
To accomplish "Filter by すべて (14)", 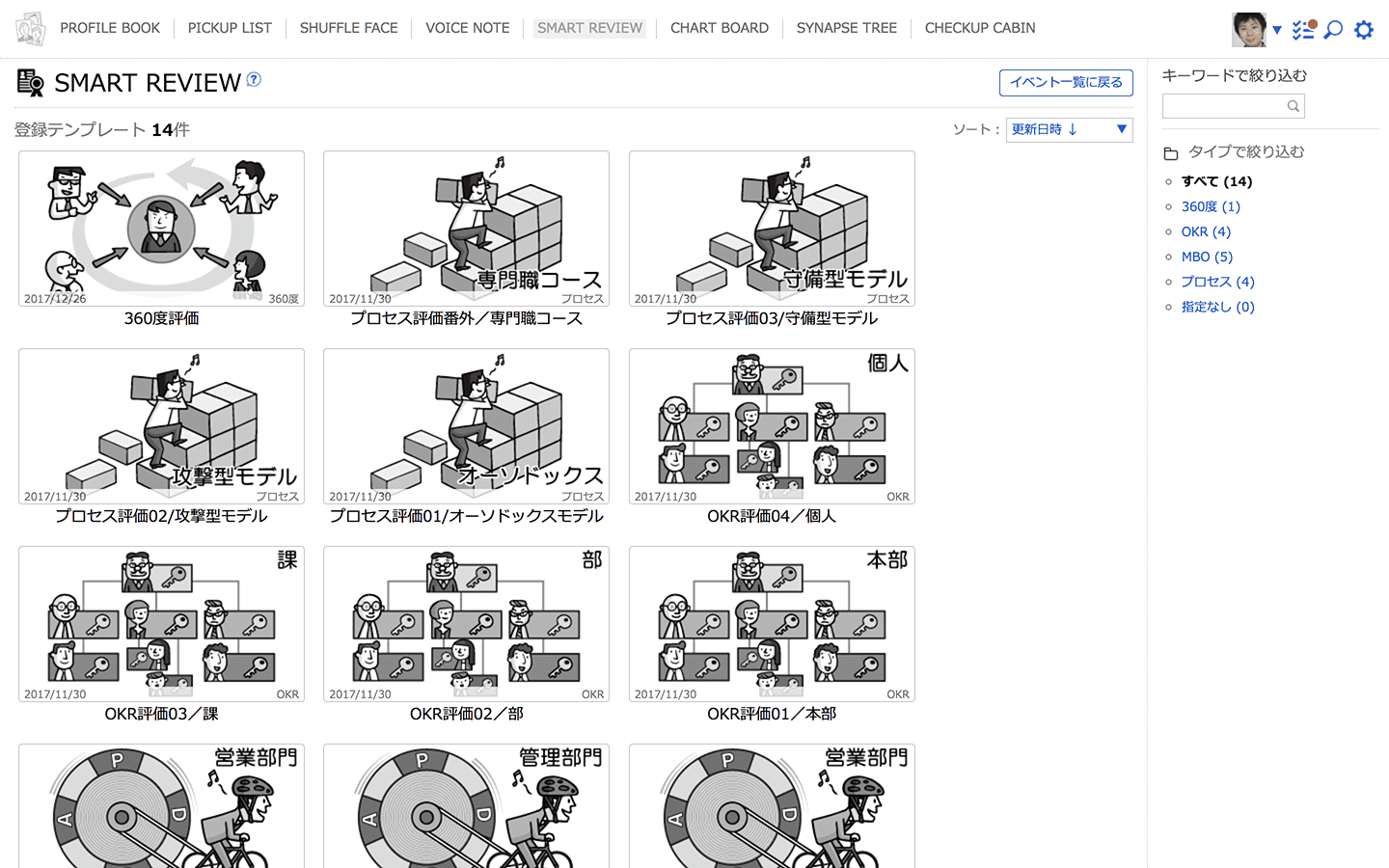I will point(1216,181).
